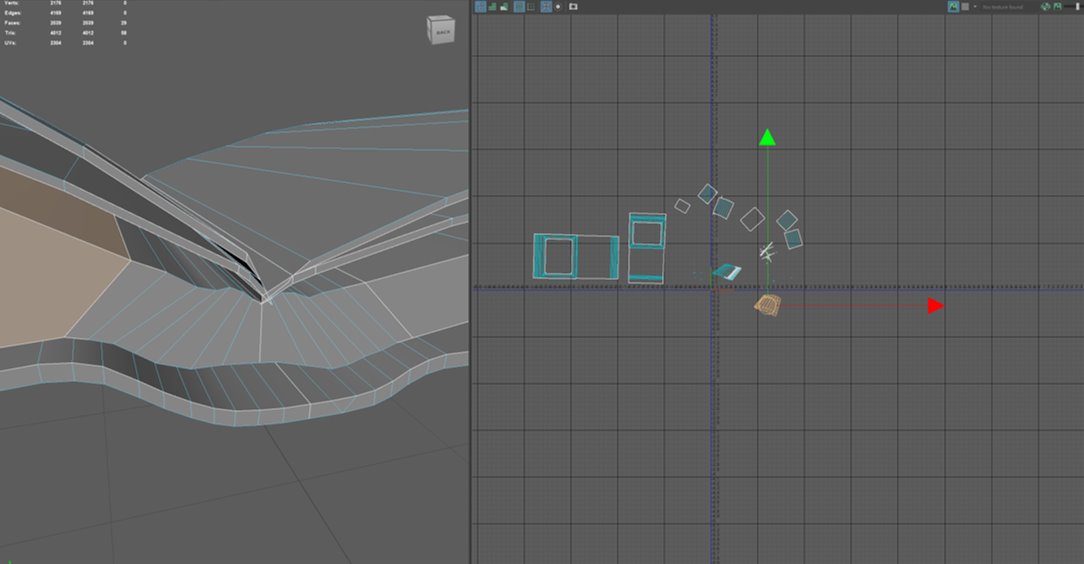Screen dimensions: 1084x564
Task: Toggle the highlighted UV frame icon
Action: (x=546, y=6)
